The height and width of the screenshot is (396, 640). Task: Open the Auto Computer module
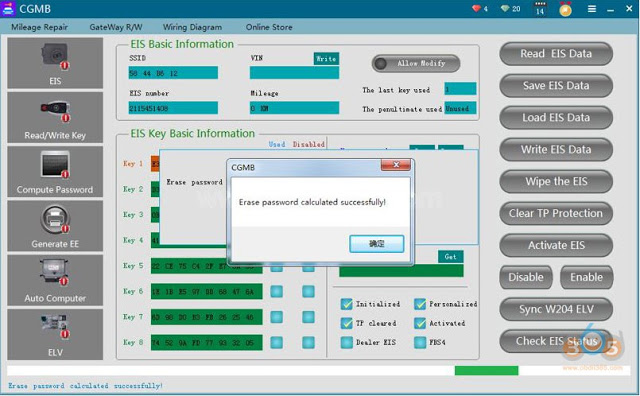55,280
